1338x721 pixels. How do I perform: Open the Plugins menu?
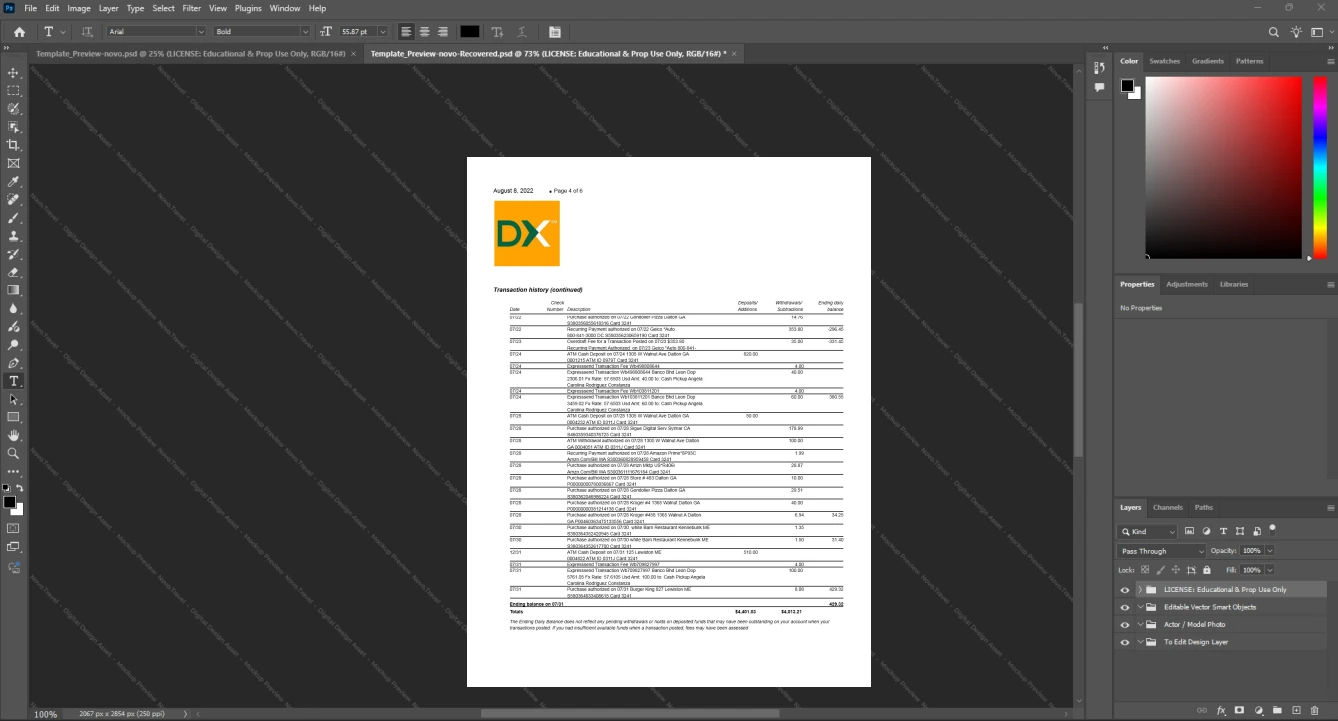point(248,8)
